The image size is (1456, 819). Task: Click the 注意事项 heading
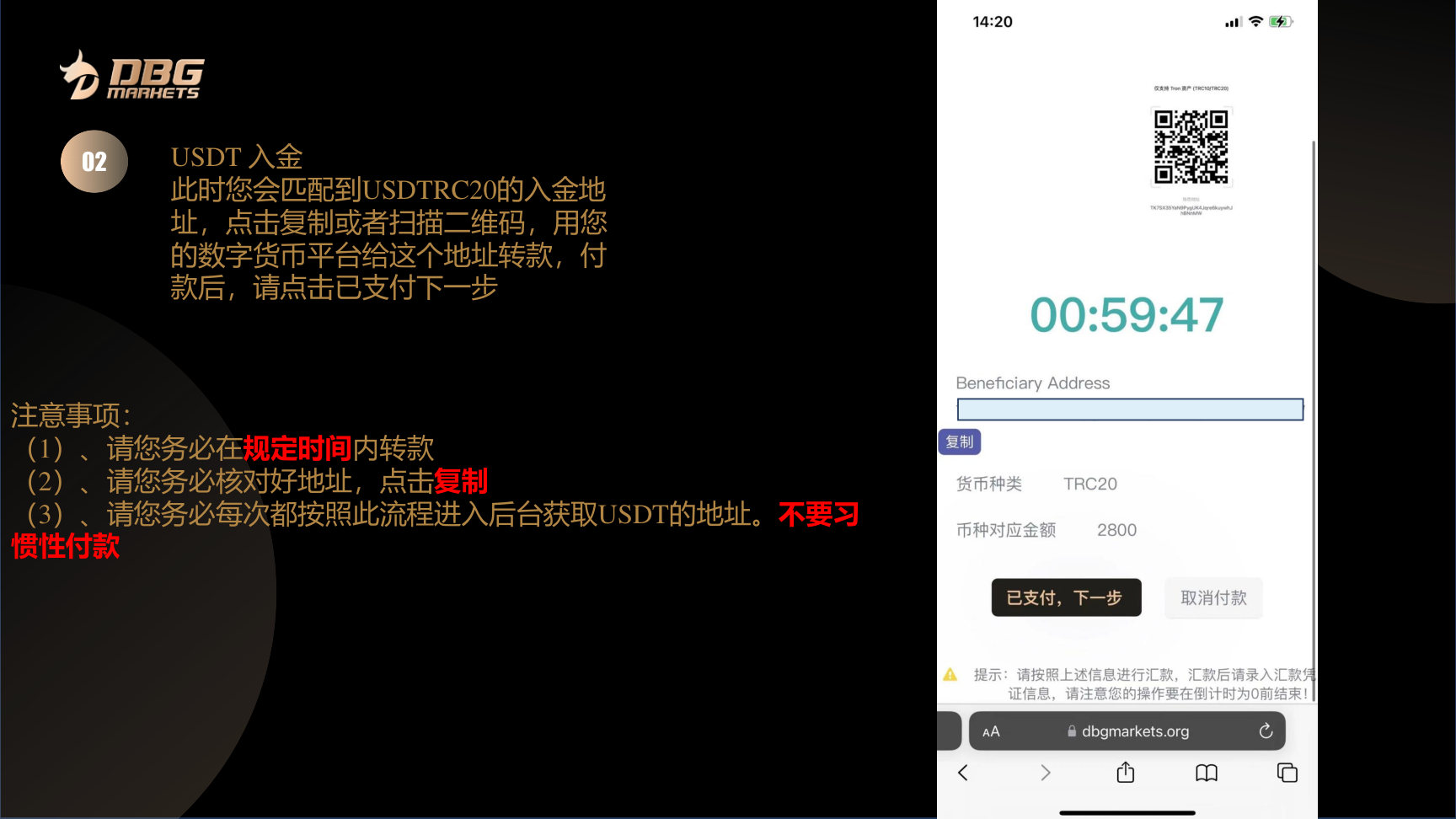point(71,415)
